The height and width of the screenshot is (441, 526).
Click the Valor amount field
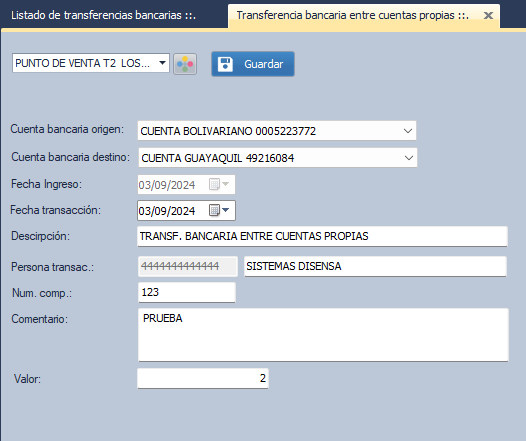[203, 379]
